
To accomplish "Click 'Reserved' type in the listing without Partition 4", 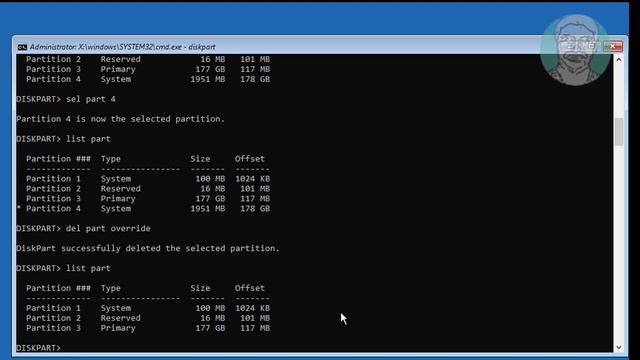I will [x=120, y=318].
